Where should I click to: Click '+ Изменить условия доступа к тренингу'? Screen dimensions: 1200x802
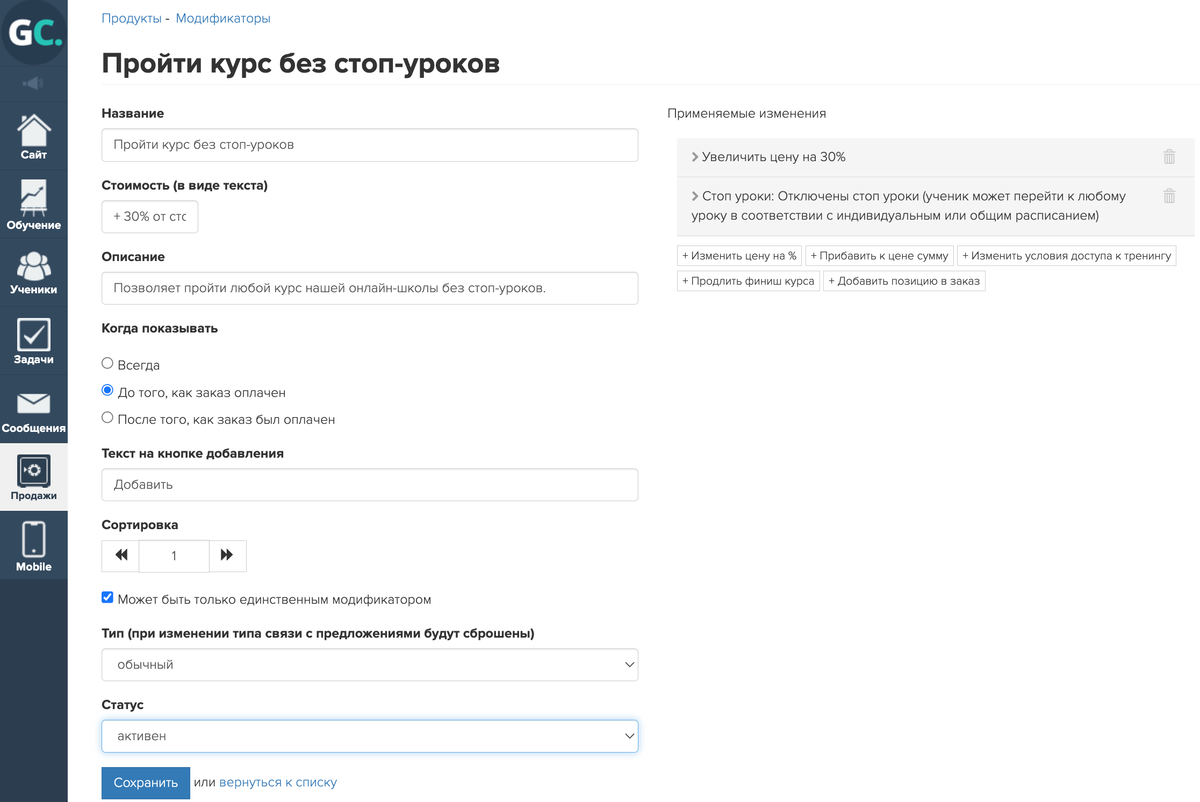tap(1067, 256)
